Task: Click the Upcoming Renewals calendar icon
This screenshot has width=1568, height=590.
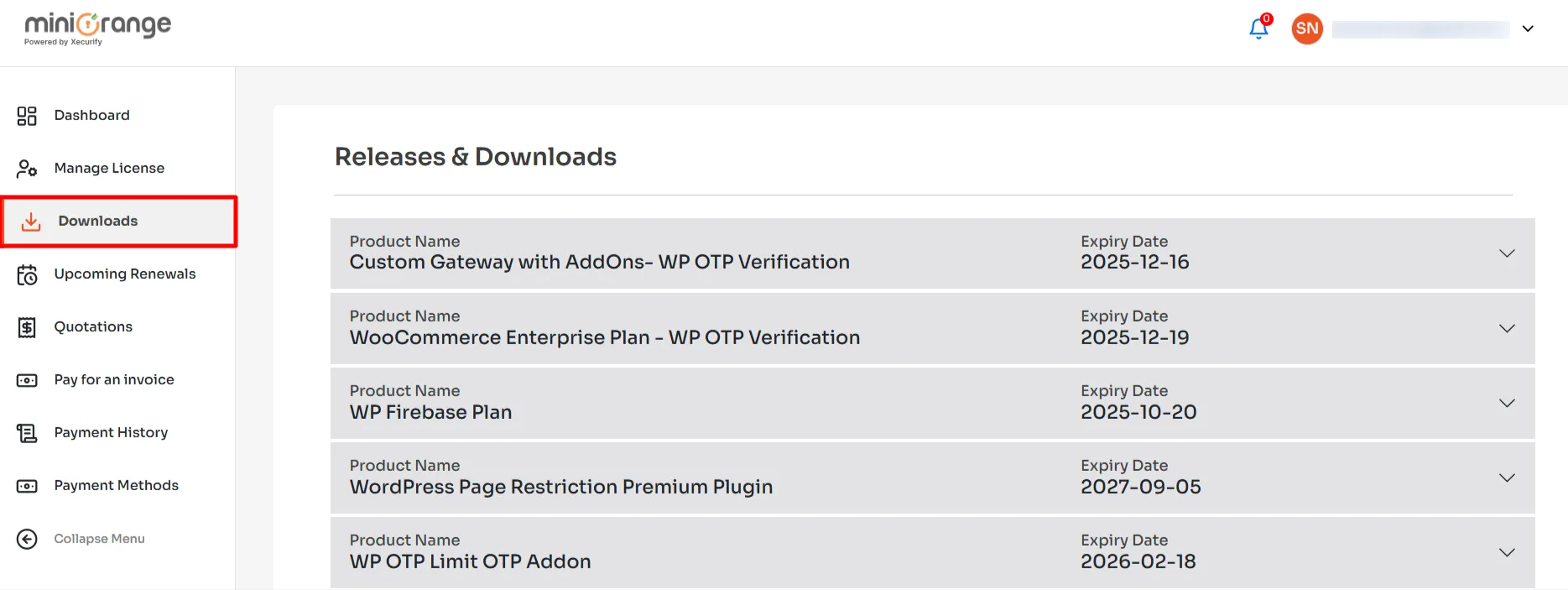Action: (x=27, y=274)
